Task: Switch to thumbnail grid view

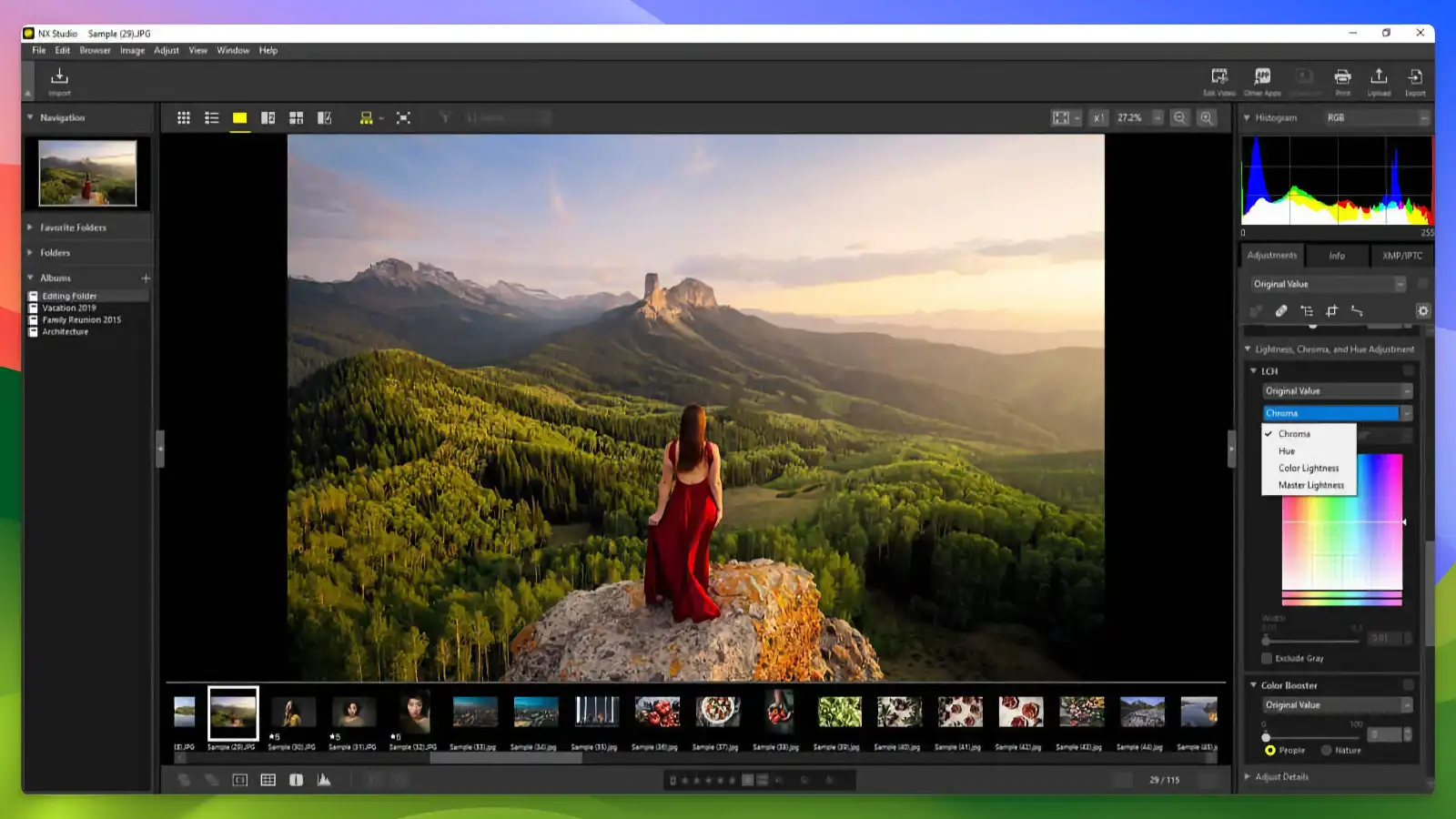Action: click(x=184, y=117)
